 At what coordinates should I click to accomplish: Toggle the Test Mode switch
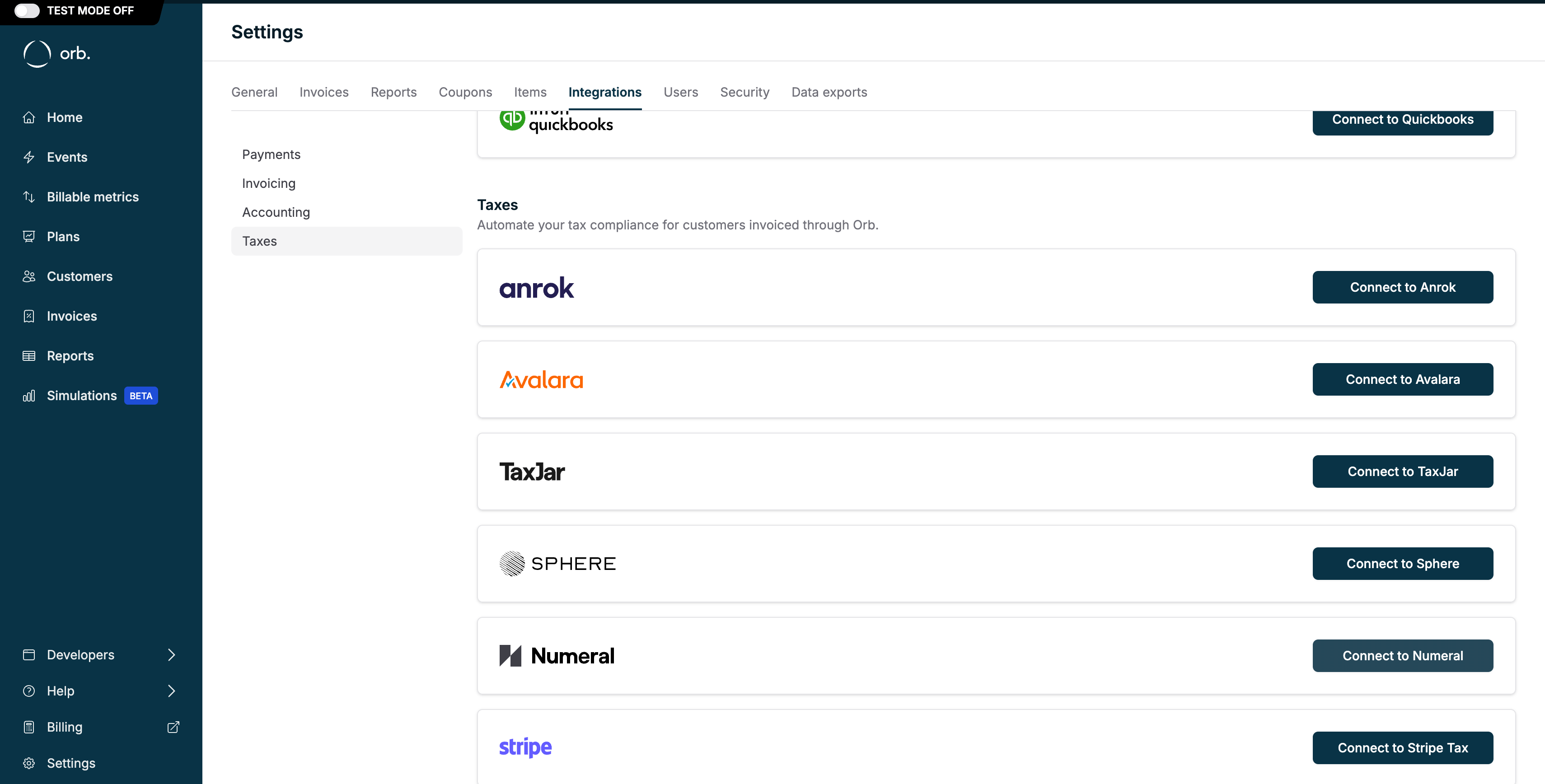tap(27, 10)
